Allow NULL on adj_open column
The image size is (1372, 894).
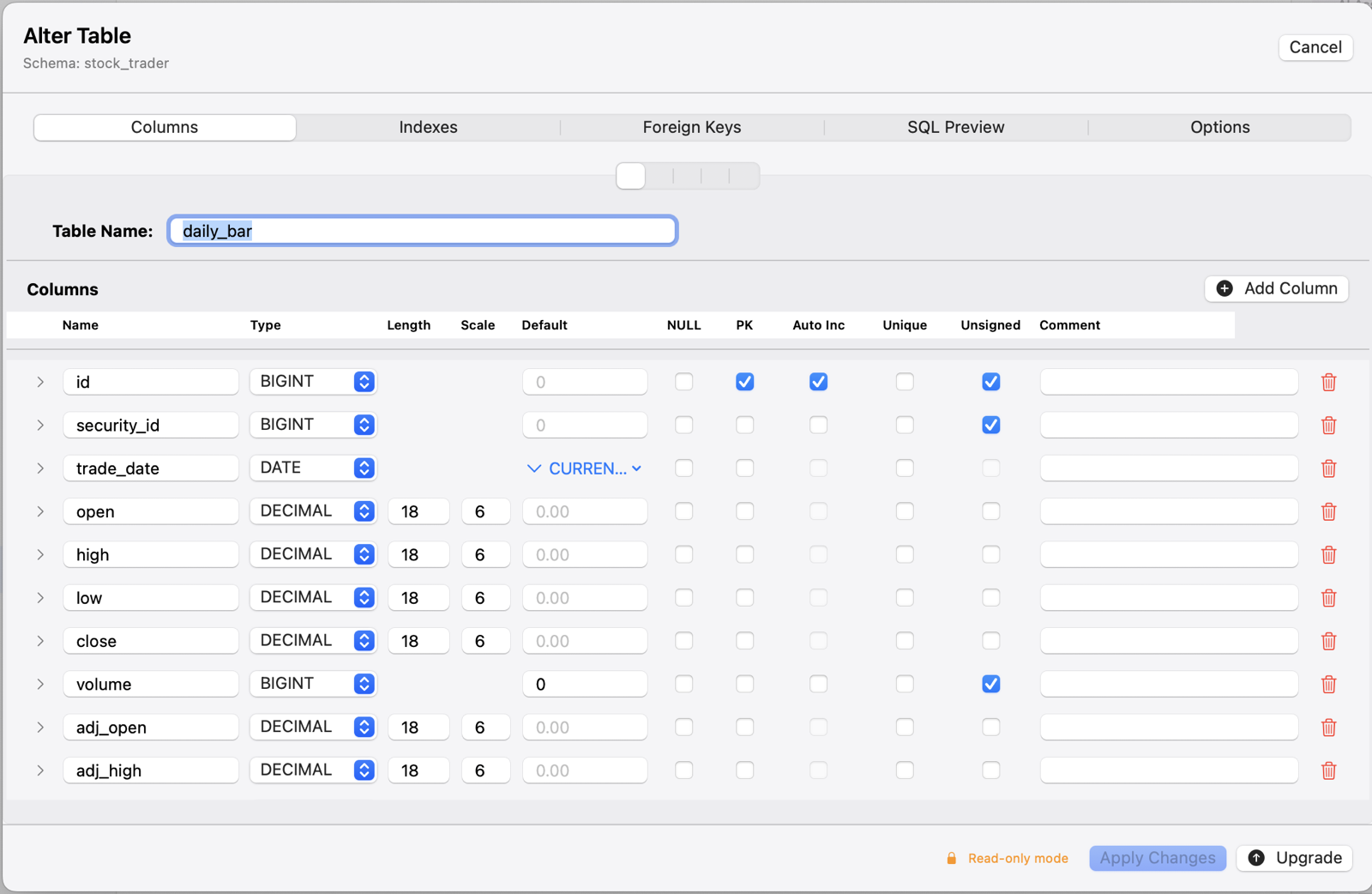click(683, 728)
